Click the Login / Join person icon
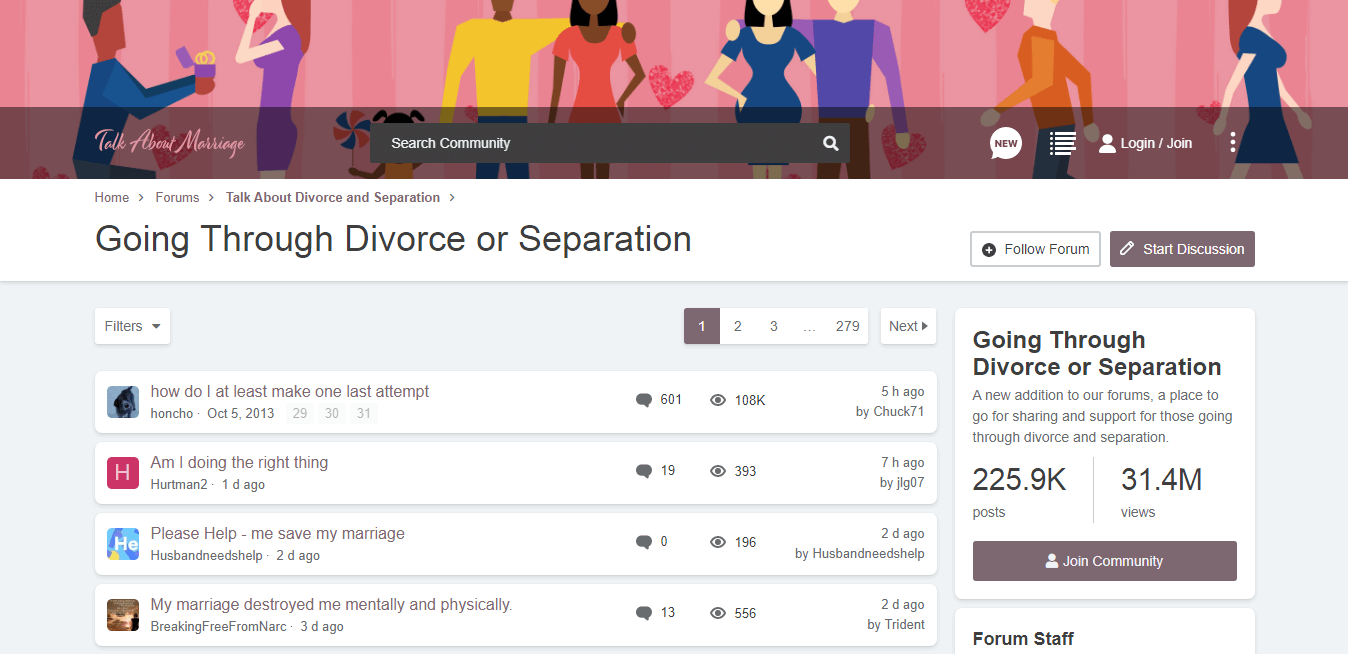This screenshot has width=1348, height=654. pyautogui.click(x=1107, y=142)
